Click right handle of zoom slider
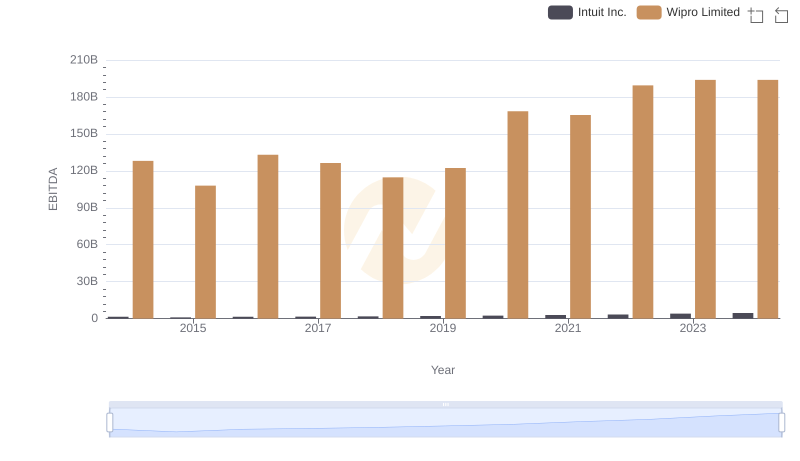Viewport: 800px width, 461px height. [782, 423]
